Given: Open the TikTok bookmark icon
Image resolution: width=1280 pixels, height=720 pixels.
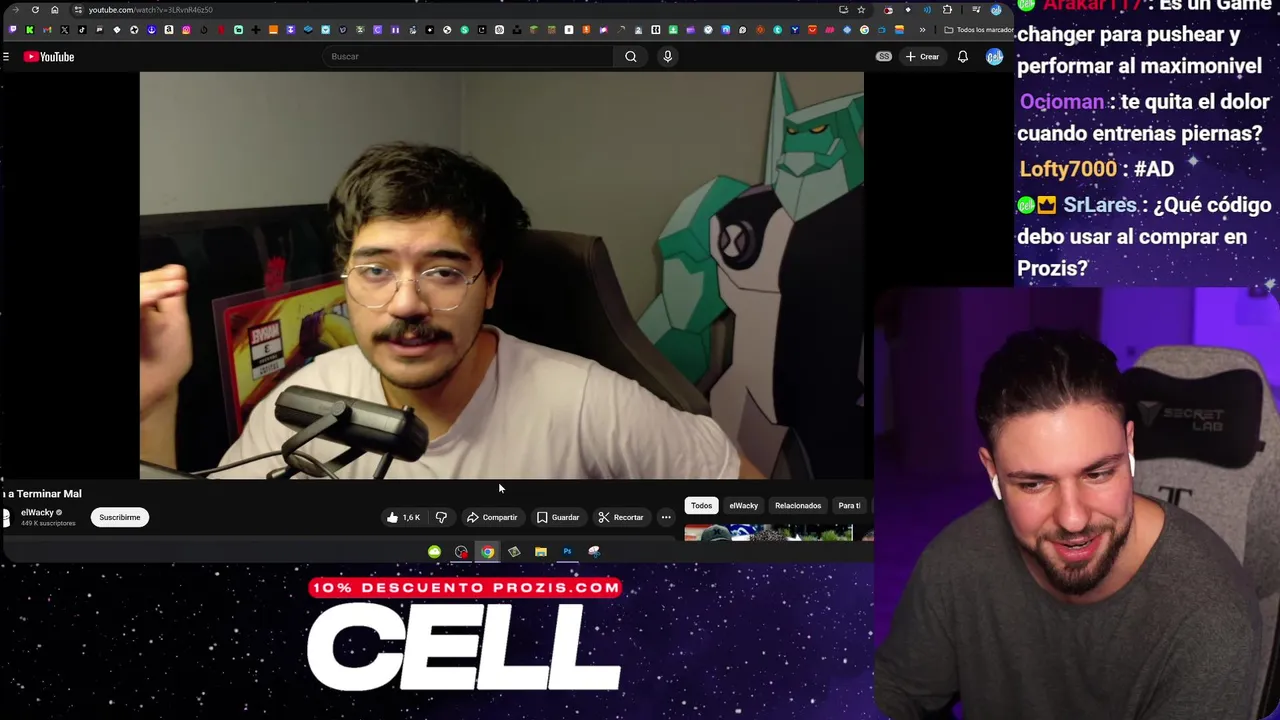Looking at the screenshot, I should [x=82, y=30].
